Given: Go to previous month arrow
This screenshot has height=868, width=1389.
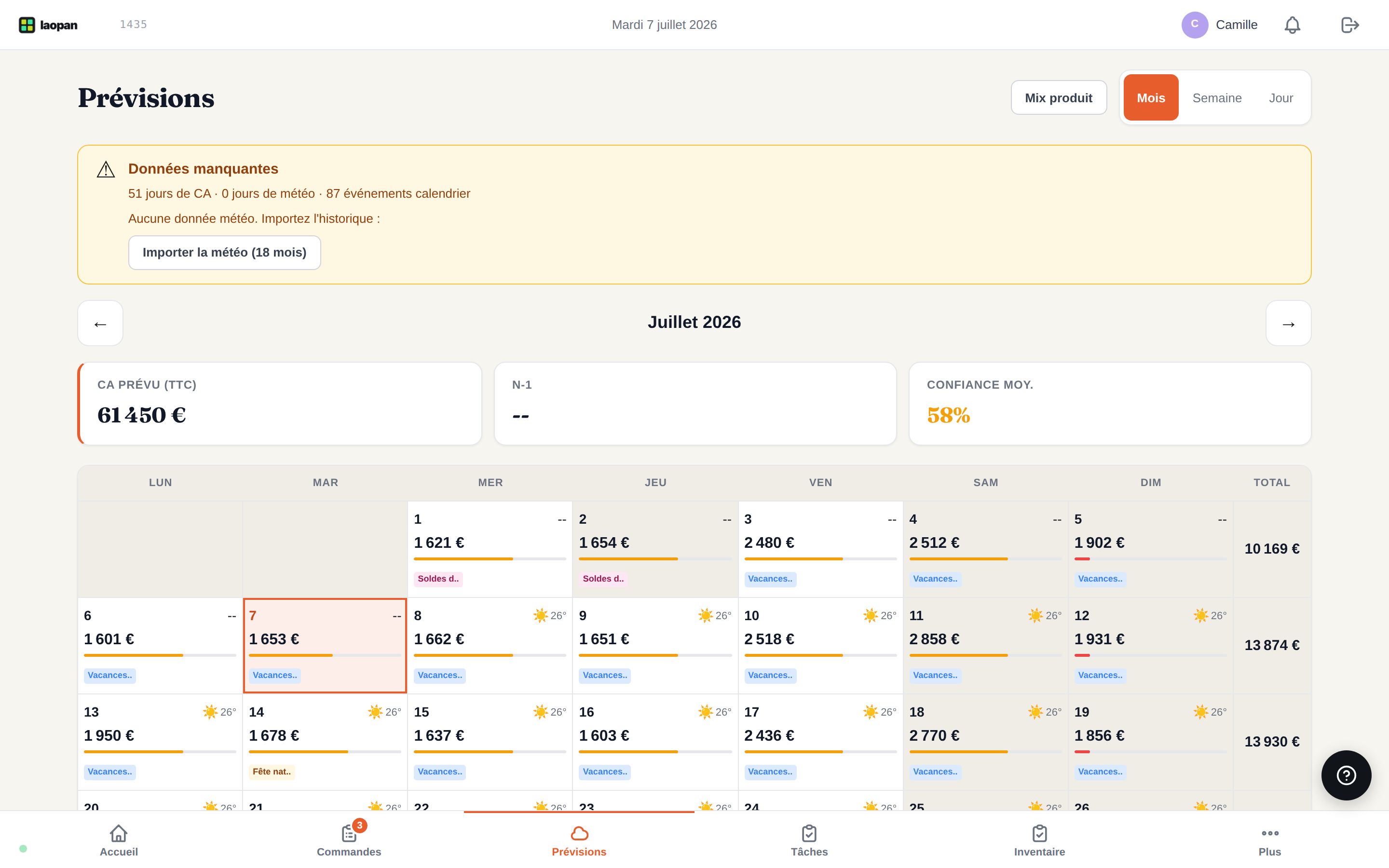Looking at the screenshot, I should [100, 323].
